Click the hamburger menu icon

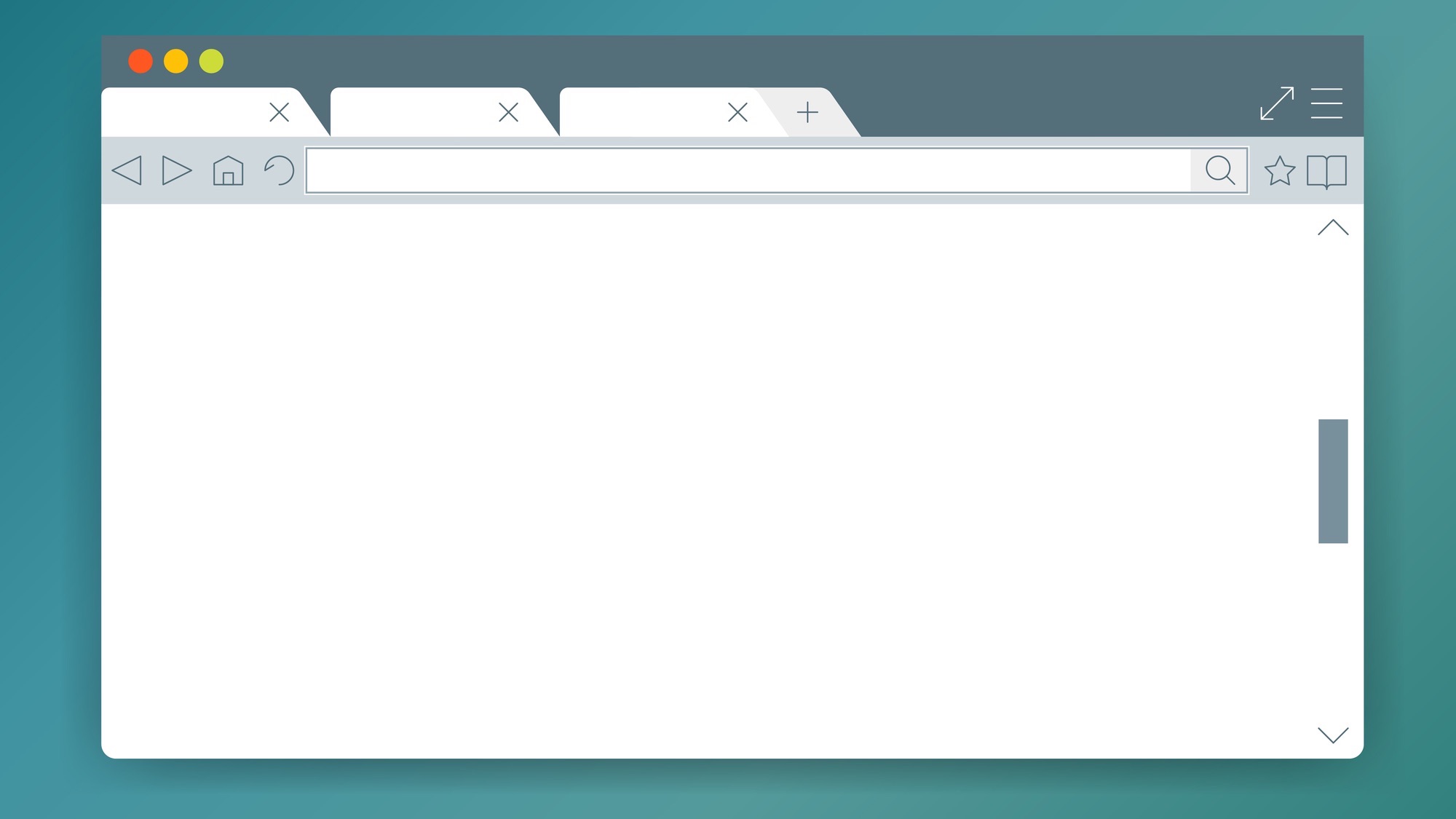pos(1327,104)
